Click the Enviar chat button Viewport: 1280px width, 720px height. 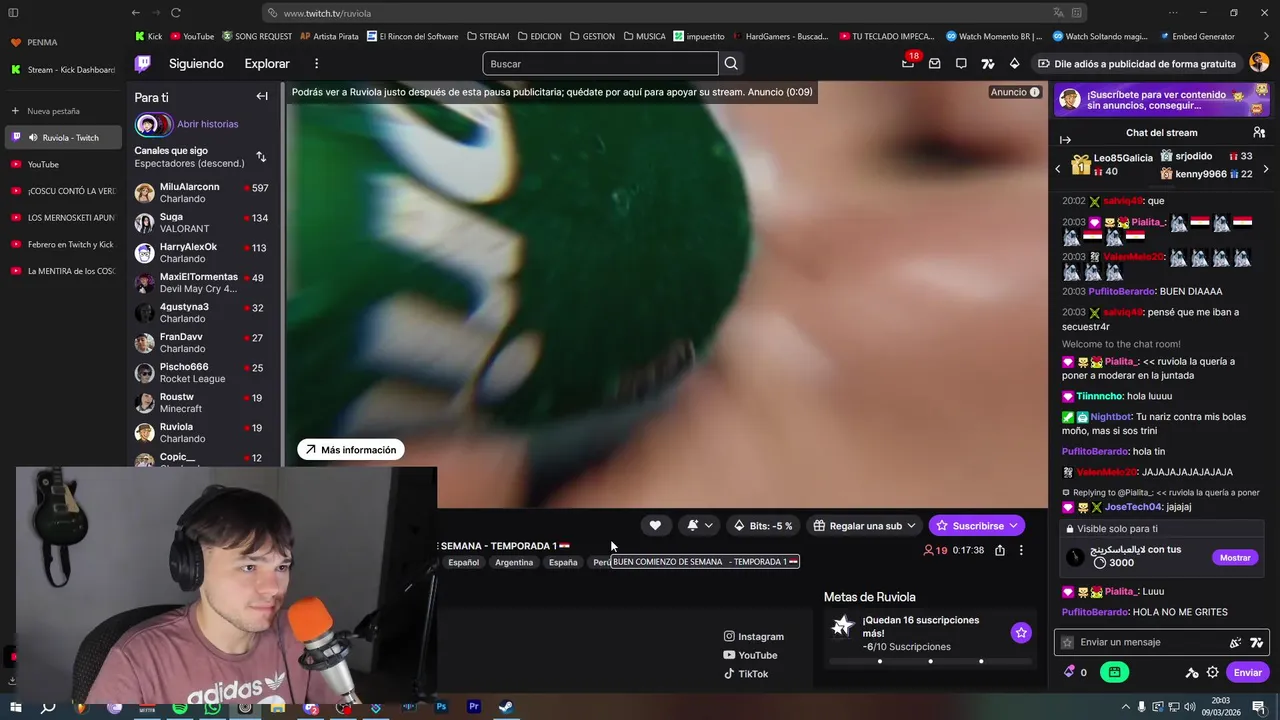tap(1247, 672)
